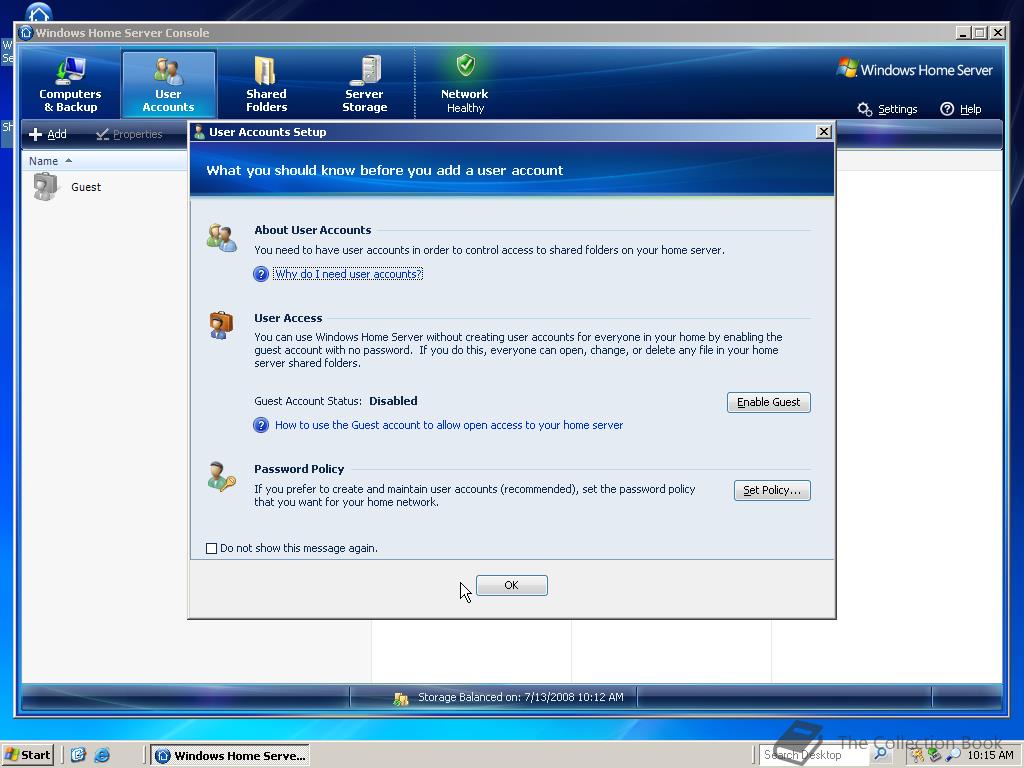
Task: Click into the Search Desktop field
Action: click(814, 755)
